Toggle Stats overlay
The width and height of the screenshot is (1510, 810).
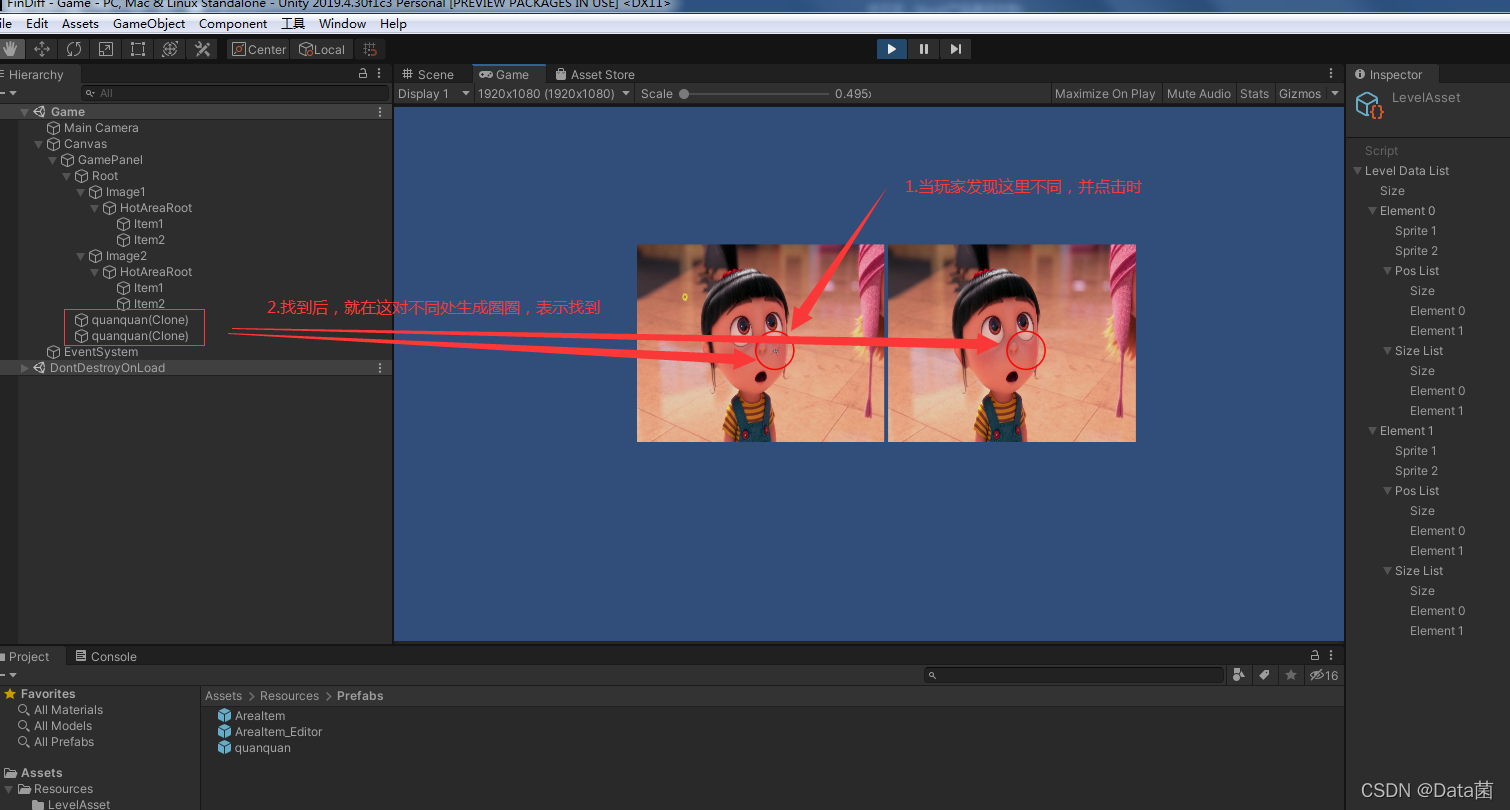click(1254, 93)
